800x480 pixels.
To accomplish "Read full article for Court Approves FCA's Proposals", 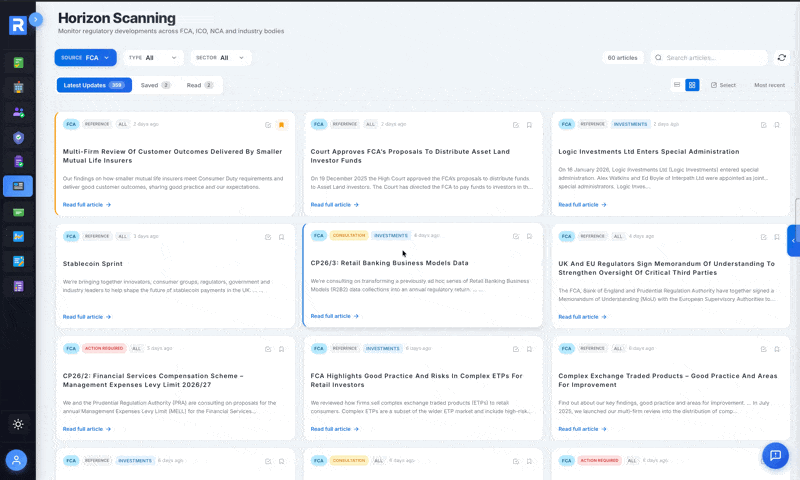I will click(335, 205).
